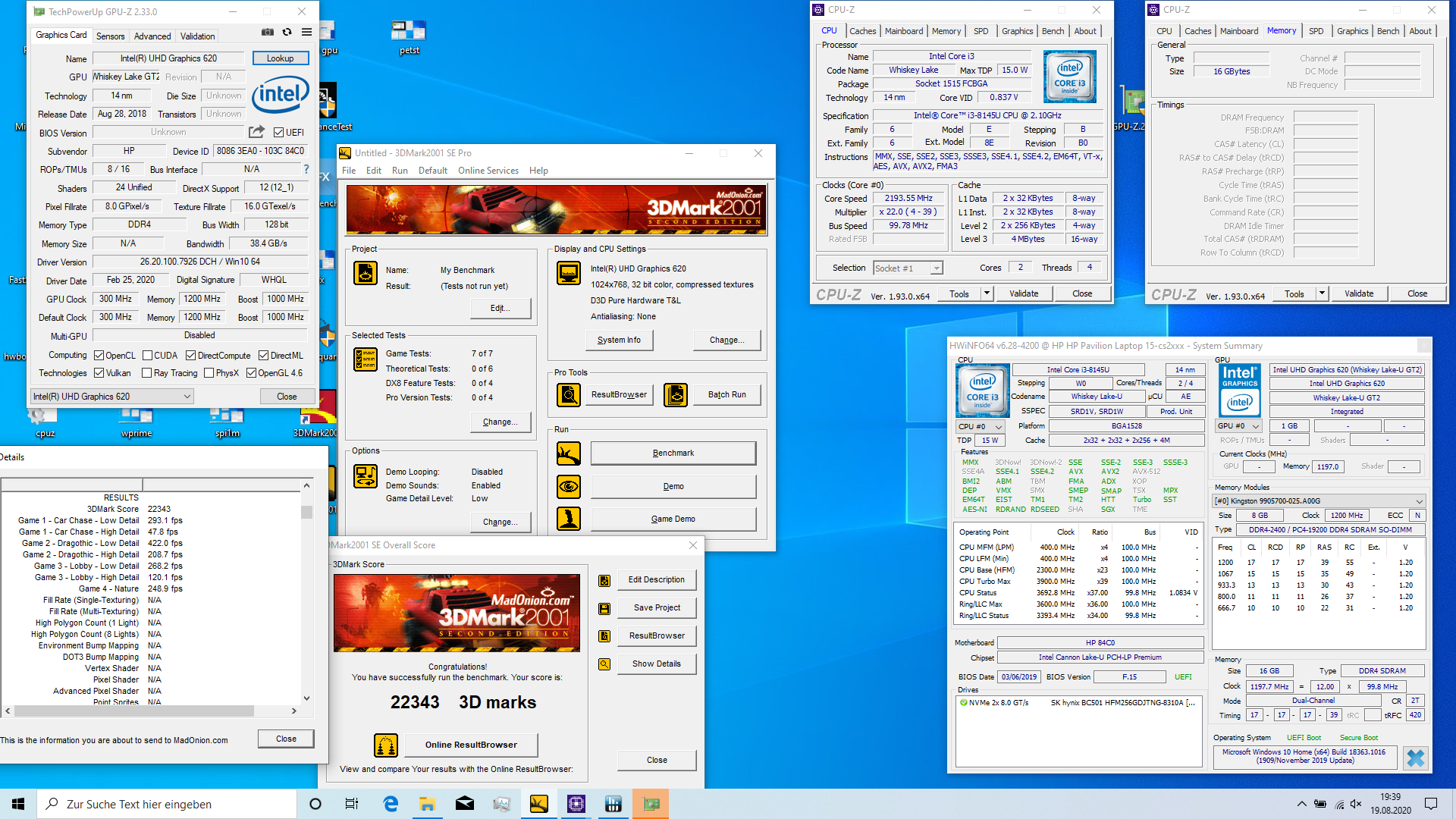
Task: Click Windows search box on taskbar
Action: coord(167,804)
